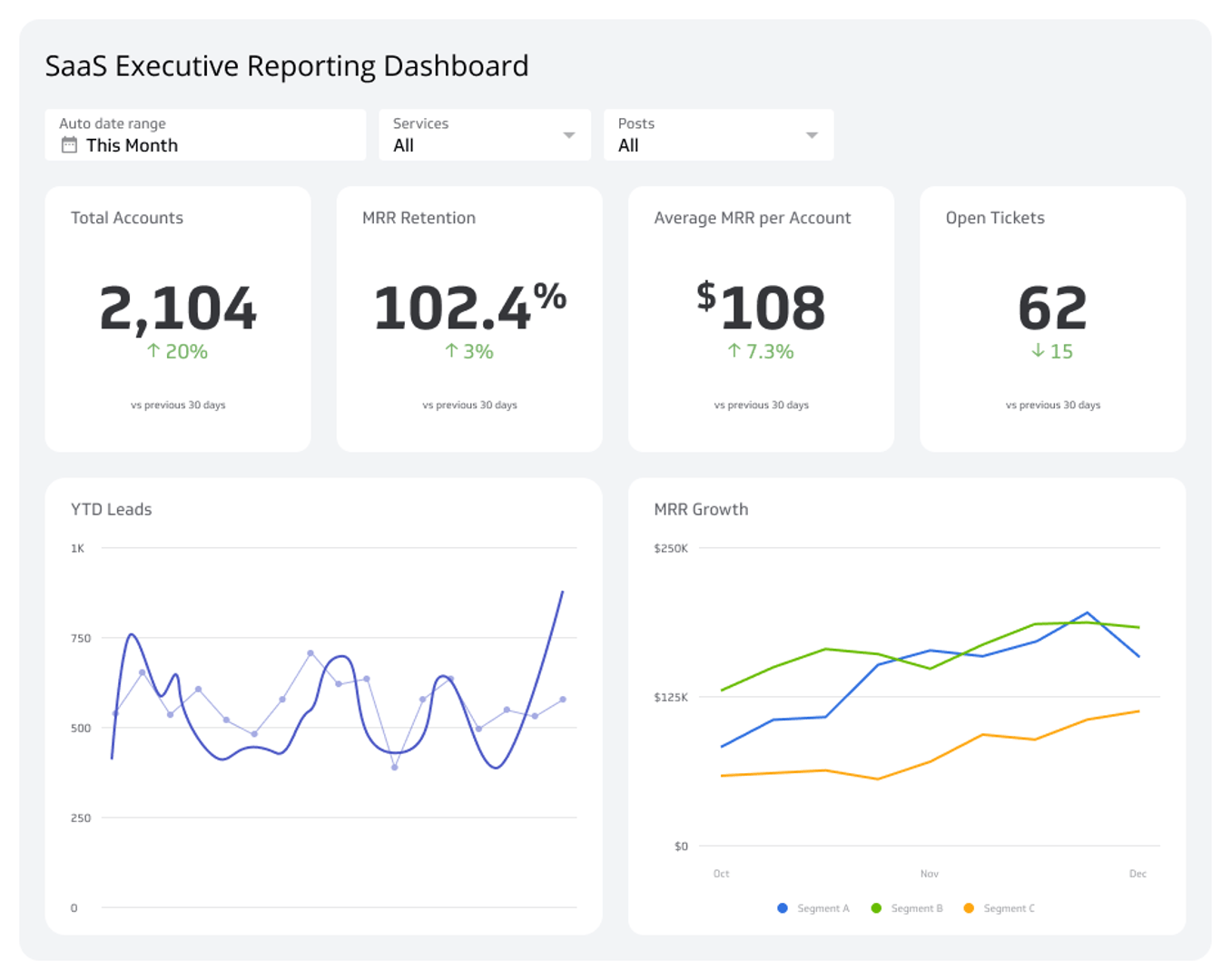Toggle Segment C orange legend marker
Screen dimensions: 1231x980
pos(970,907)
